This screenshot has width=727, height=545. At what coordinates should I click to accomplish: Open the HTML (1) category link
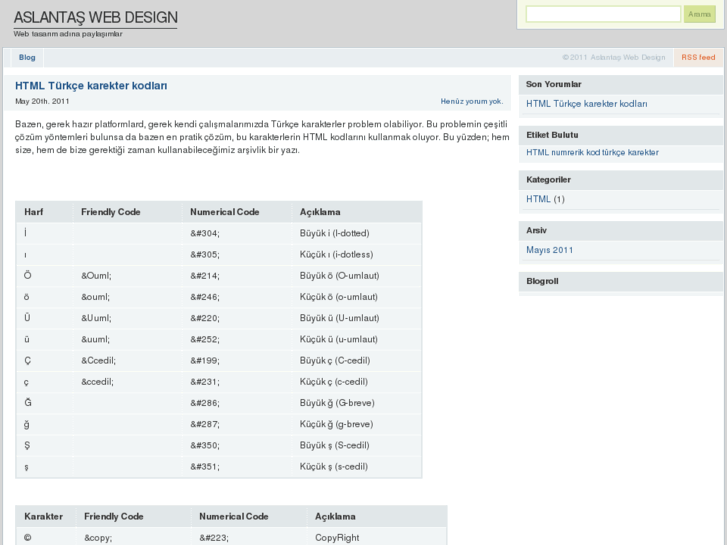pos(545,199)
